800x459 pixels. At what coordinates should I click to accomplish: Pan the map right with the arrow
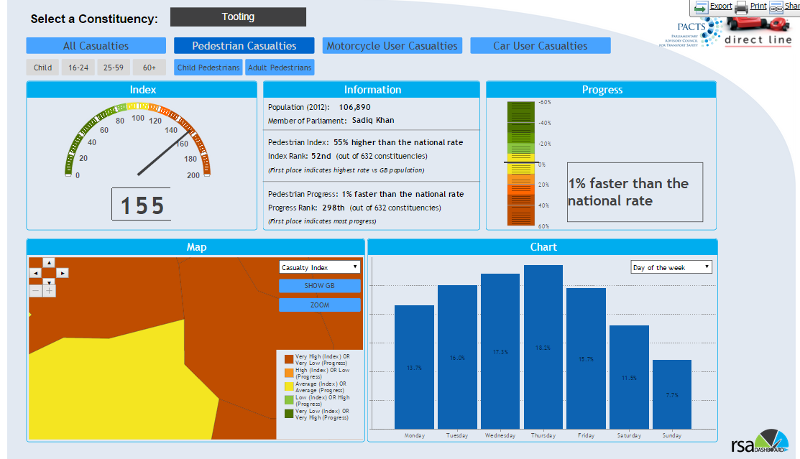62,273
